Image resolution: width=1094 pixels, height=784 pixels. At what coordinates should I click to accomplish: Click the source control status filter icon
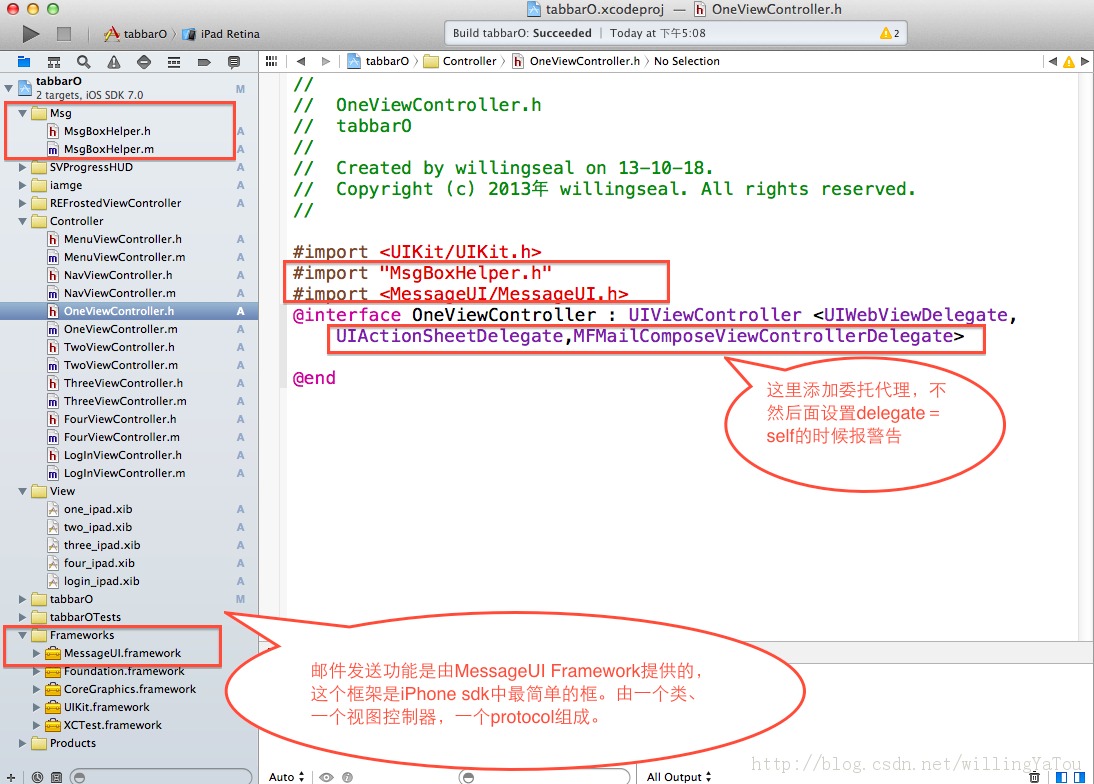[x=57, y=777]
